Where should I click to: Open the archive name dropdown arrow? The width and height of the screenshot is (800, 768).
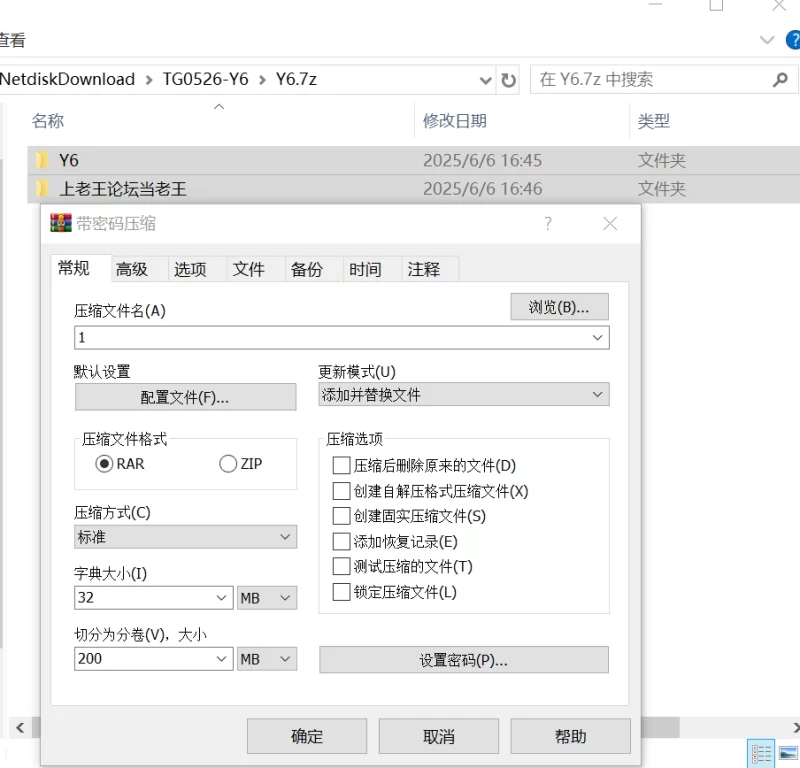click(597, 338)
